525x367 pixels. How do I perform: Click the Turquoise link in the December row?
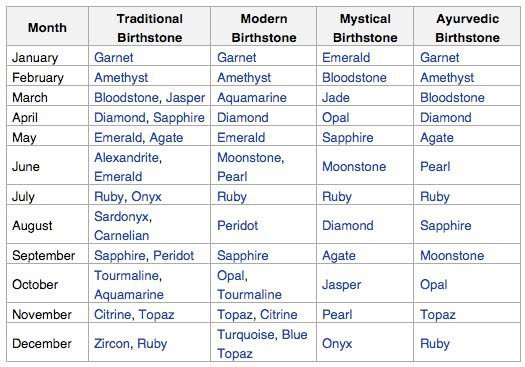click(x=245, y=335)
